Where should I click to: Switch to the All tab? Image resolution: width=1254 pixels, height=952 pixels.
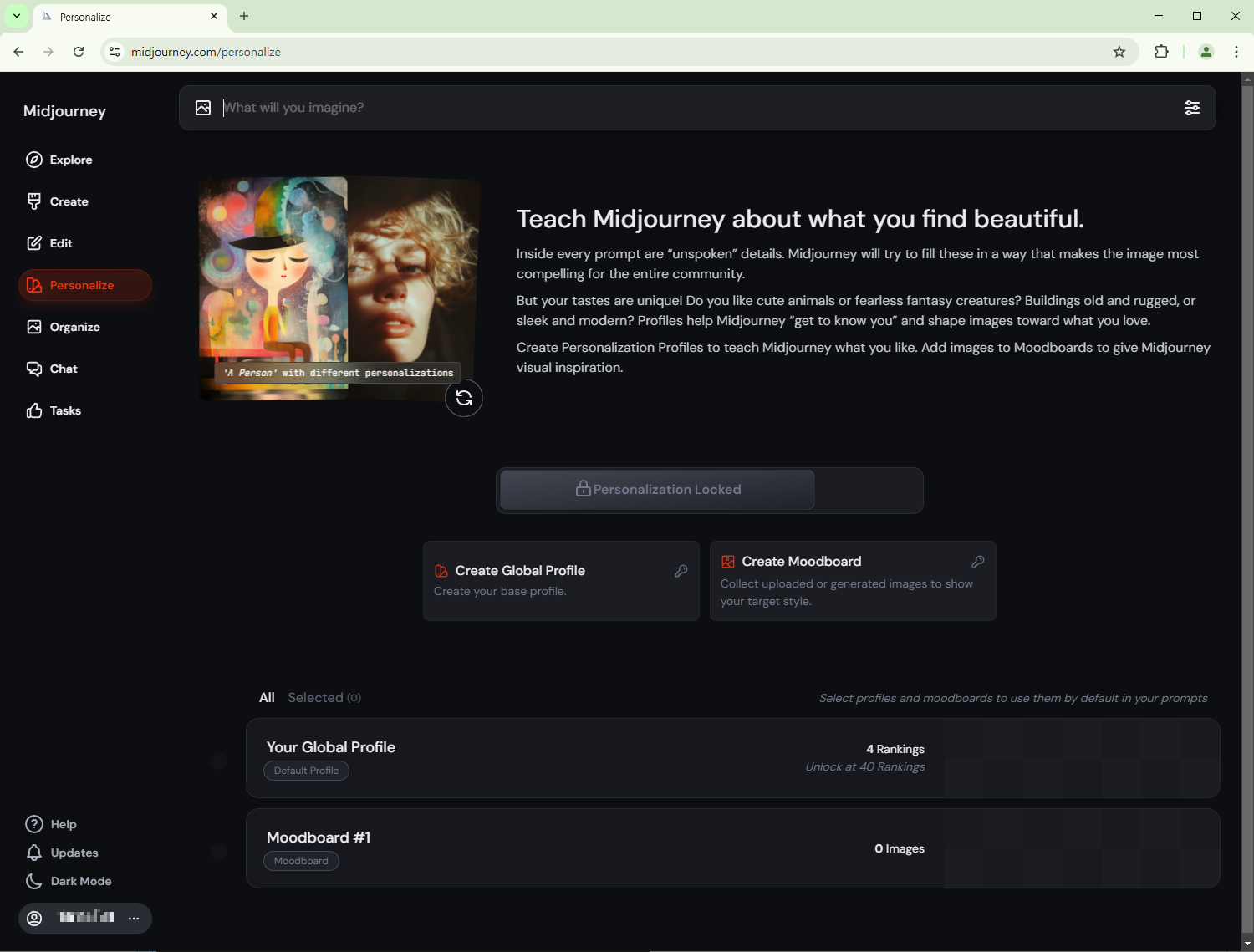pos(267,698)
